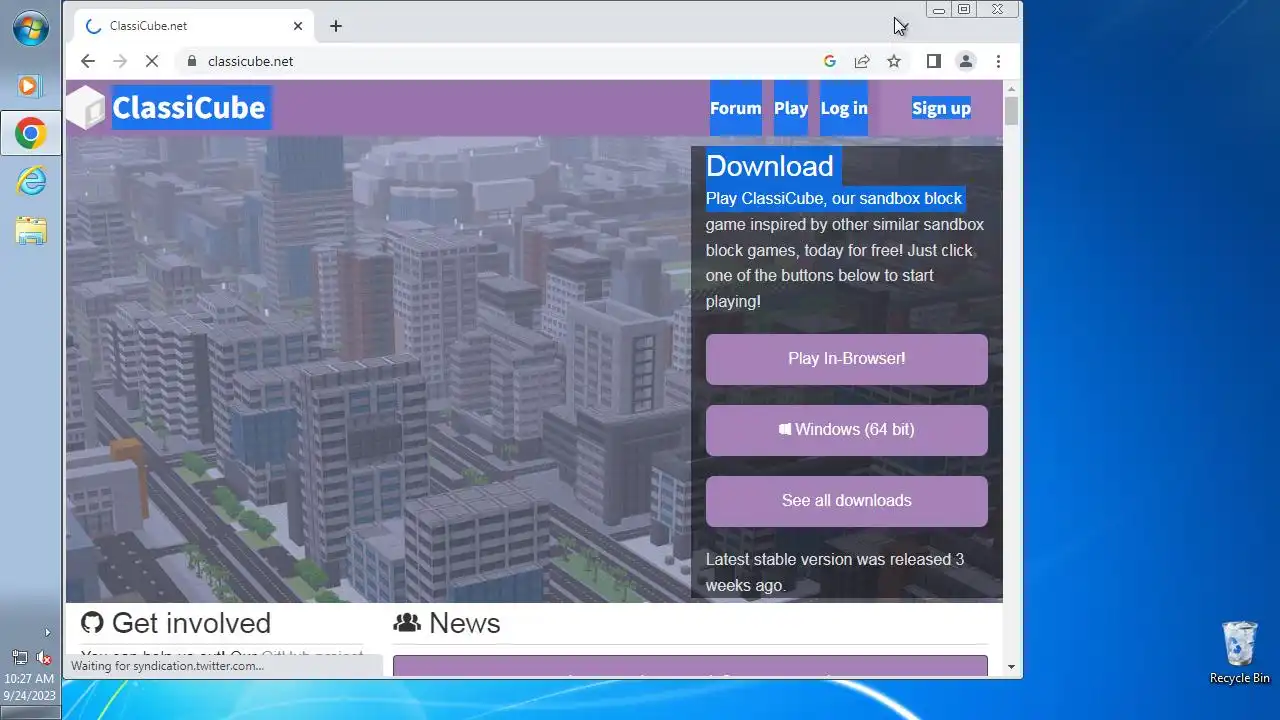Screen dimensions: 1280x720
Task: Click the News heading
Action: pos(464,623)
